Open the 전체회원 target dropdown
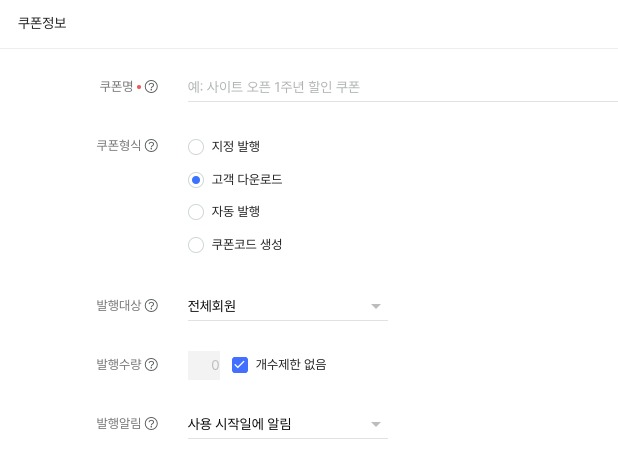The width and height of the screenshot is (618, 460). pos(287,306)
